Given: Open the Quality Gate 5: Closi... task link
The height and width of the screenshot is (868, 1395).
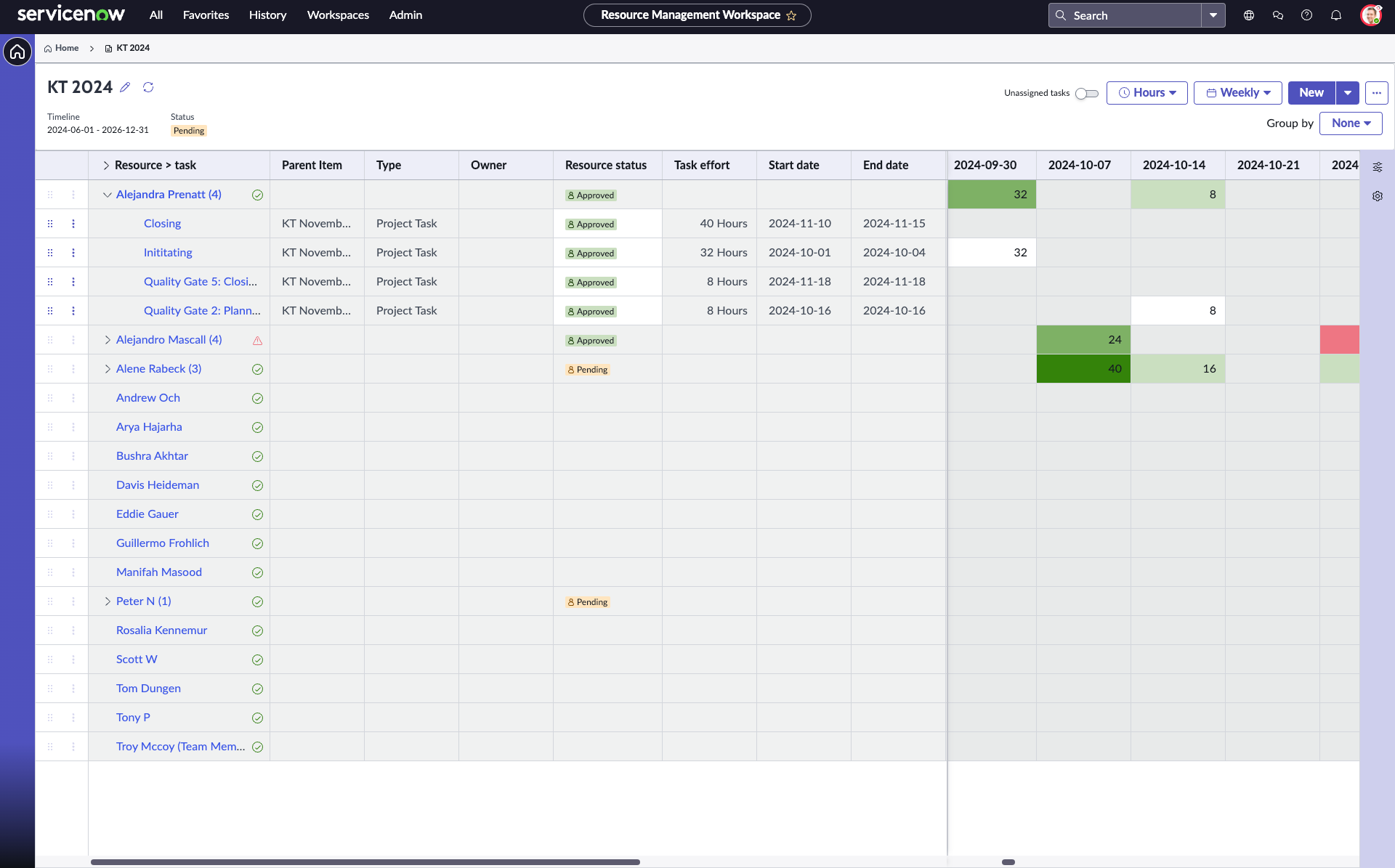Looking at the screenshot, I should click(x=201, y=282).
